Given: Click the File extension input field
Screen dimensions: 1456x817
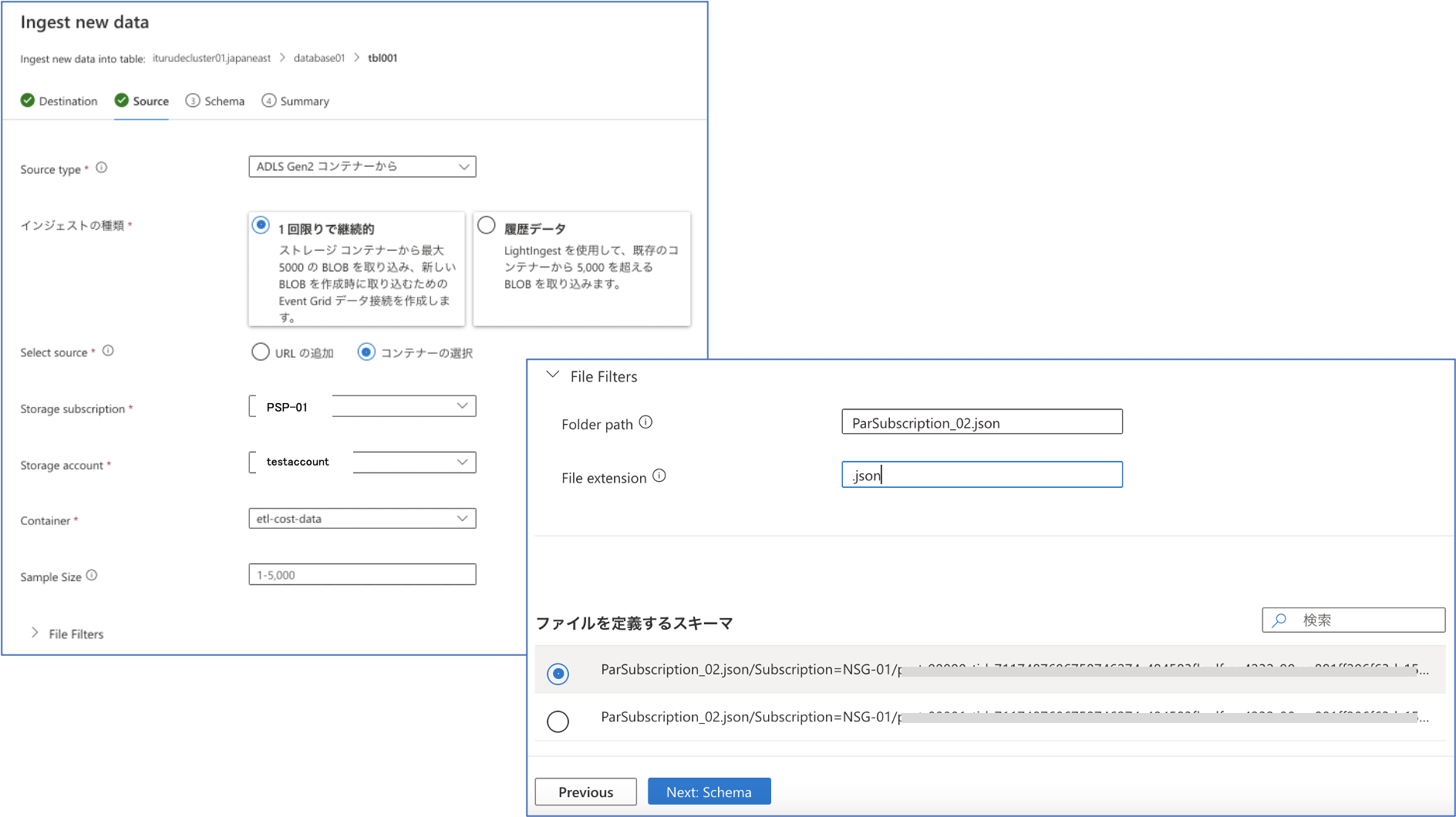Looking at the screenshot, I should (x=982, y=475).
